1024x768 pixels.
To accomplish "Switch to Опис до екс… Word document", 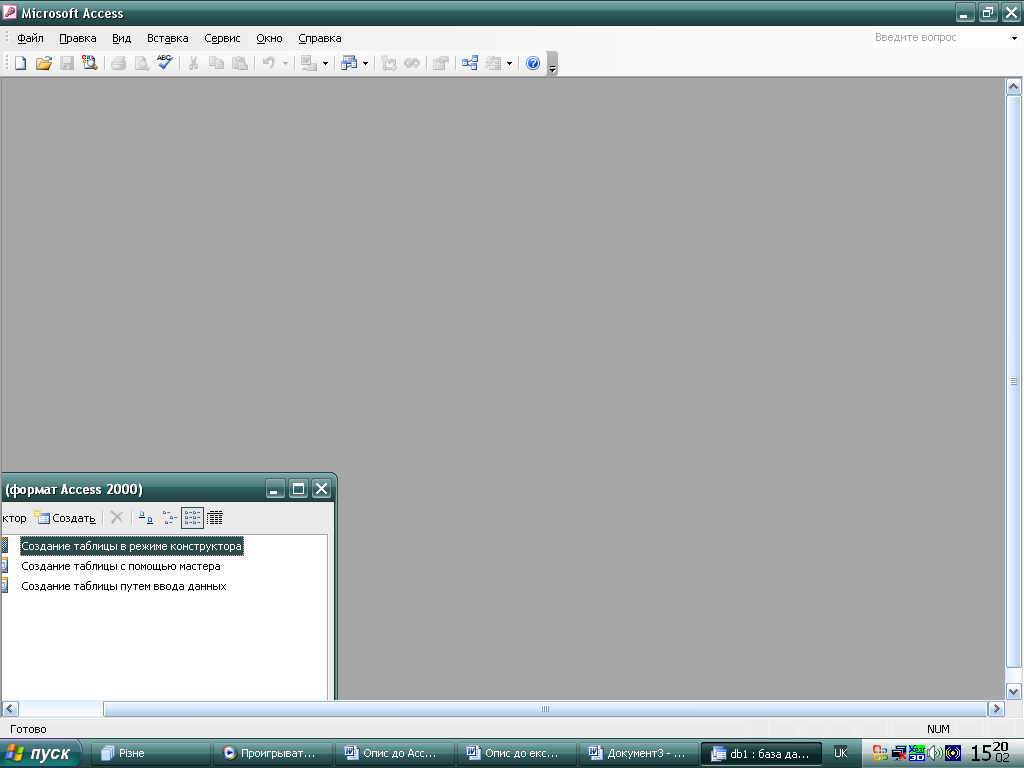I will 517,754.
